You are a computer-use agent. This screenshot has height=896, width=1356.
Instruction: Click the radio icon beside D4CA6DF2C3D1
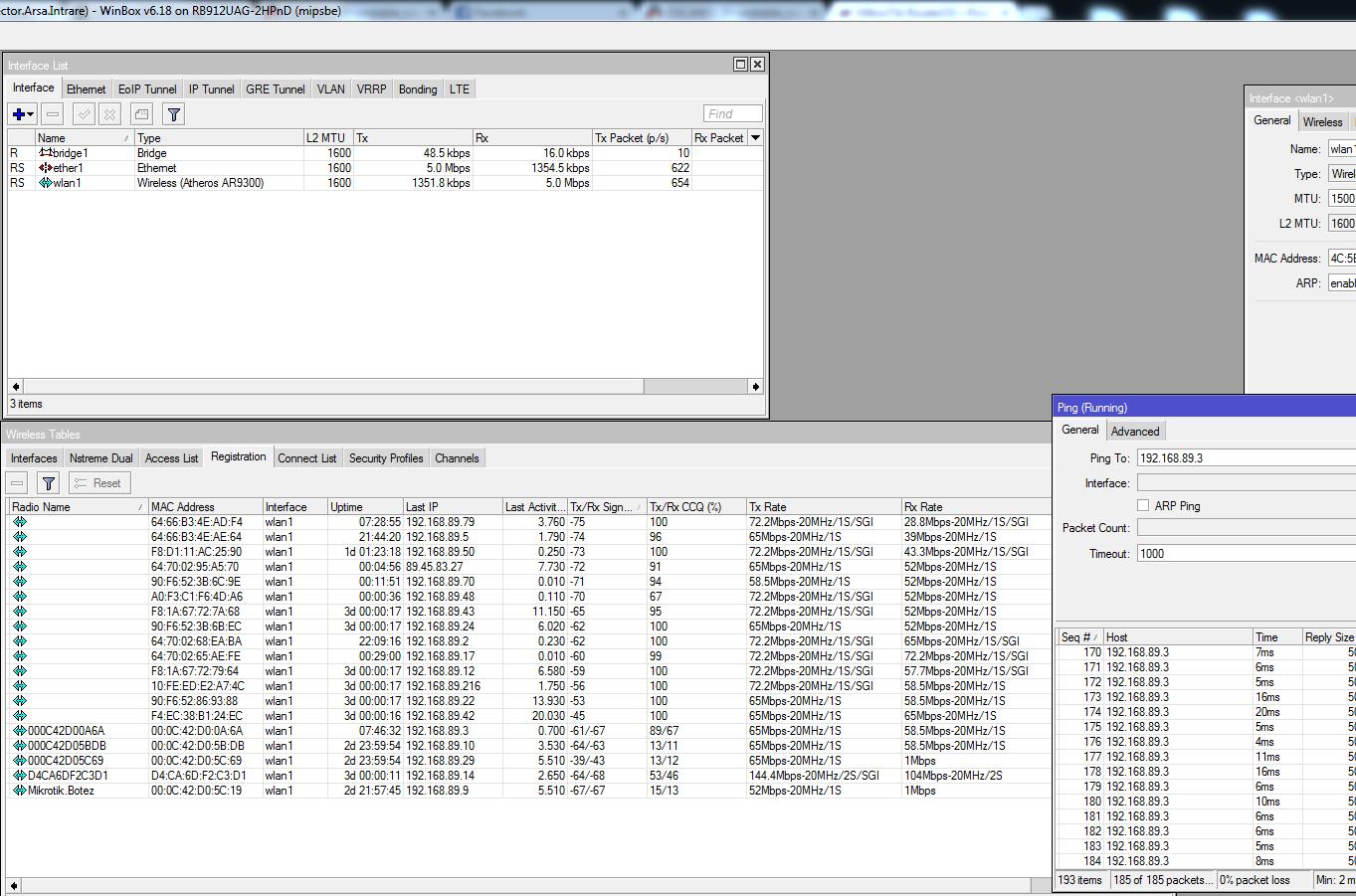pos(20,776)
